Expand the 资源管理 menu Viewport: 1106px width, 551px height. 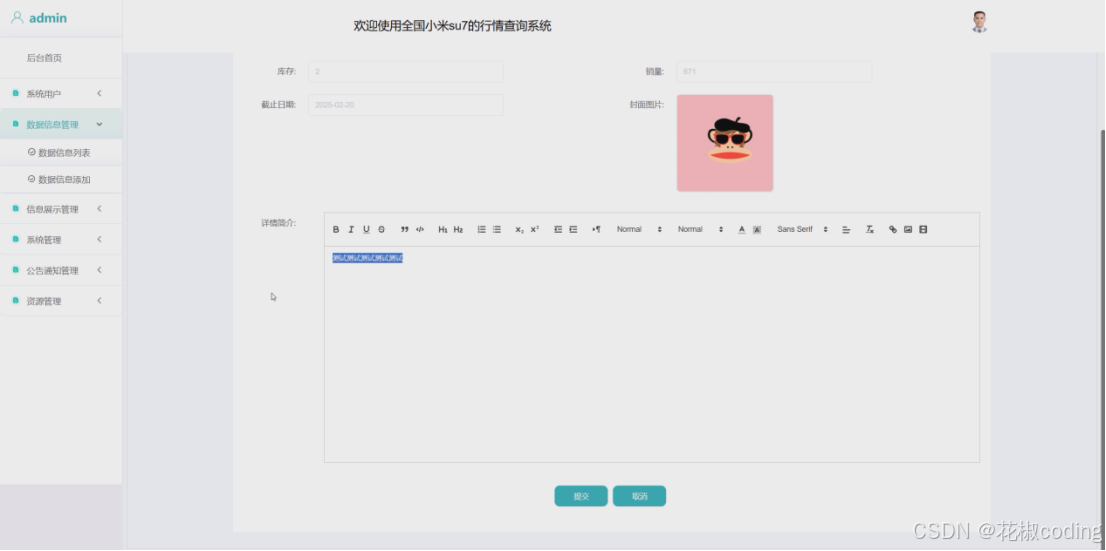(61, 301)
